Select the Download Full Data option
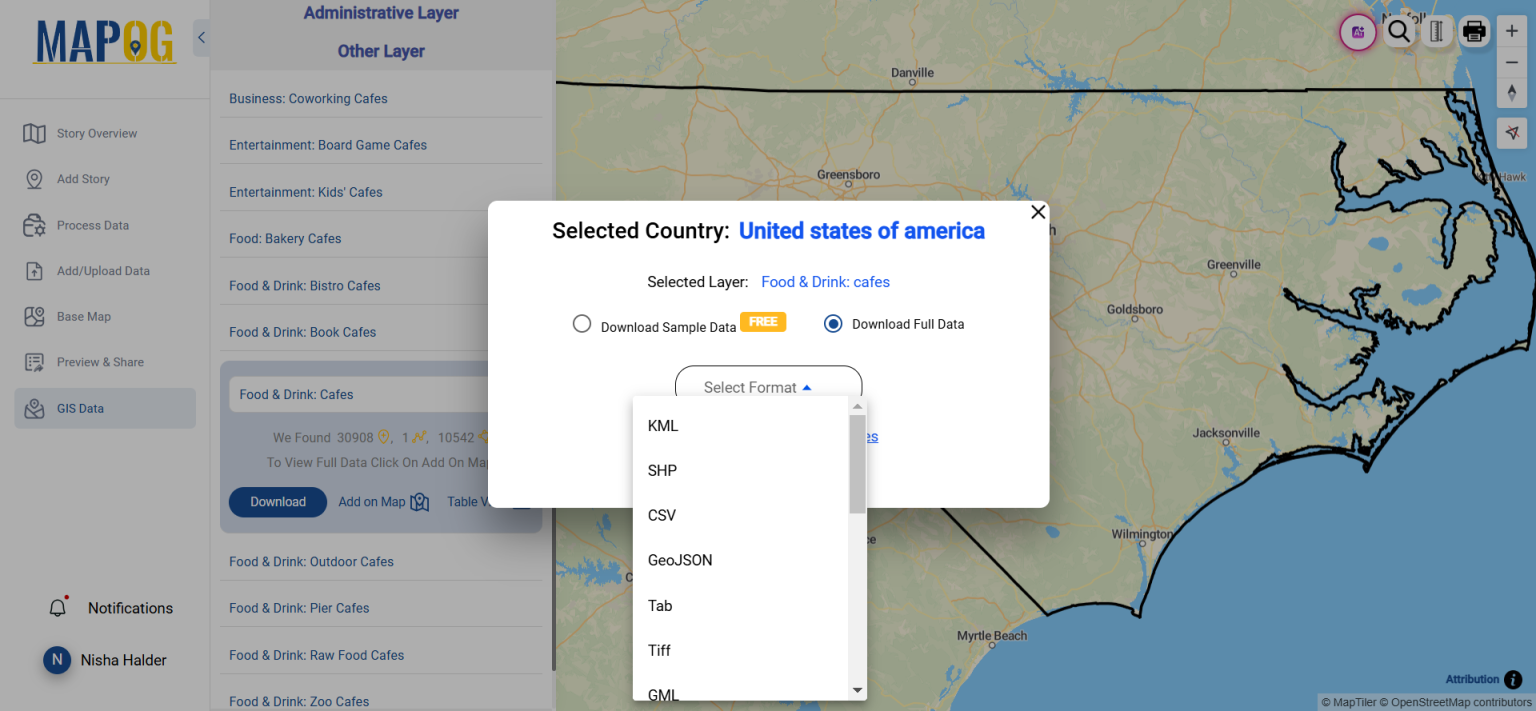 pyautogui.click(x=833, y=323)
